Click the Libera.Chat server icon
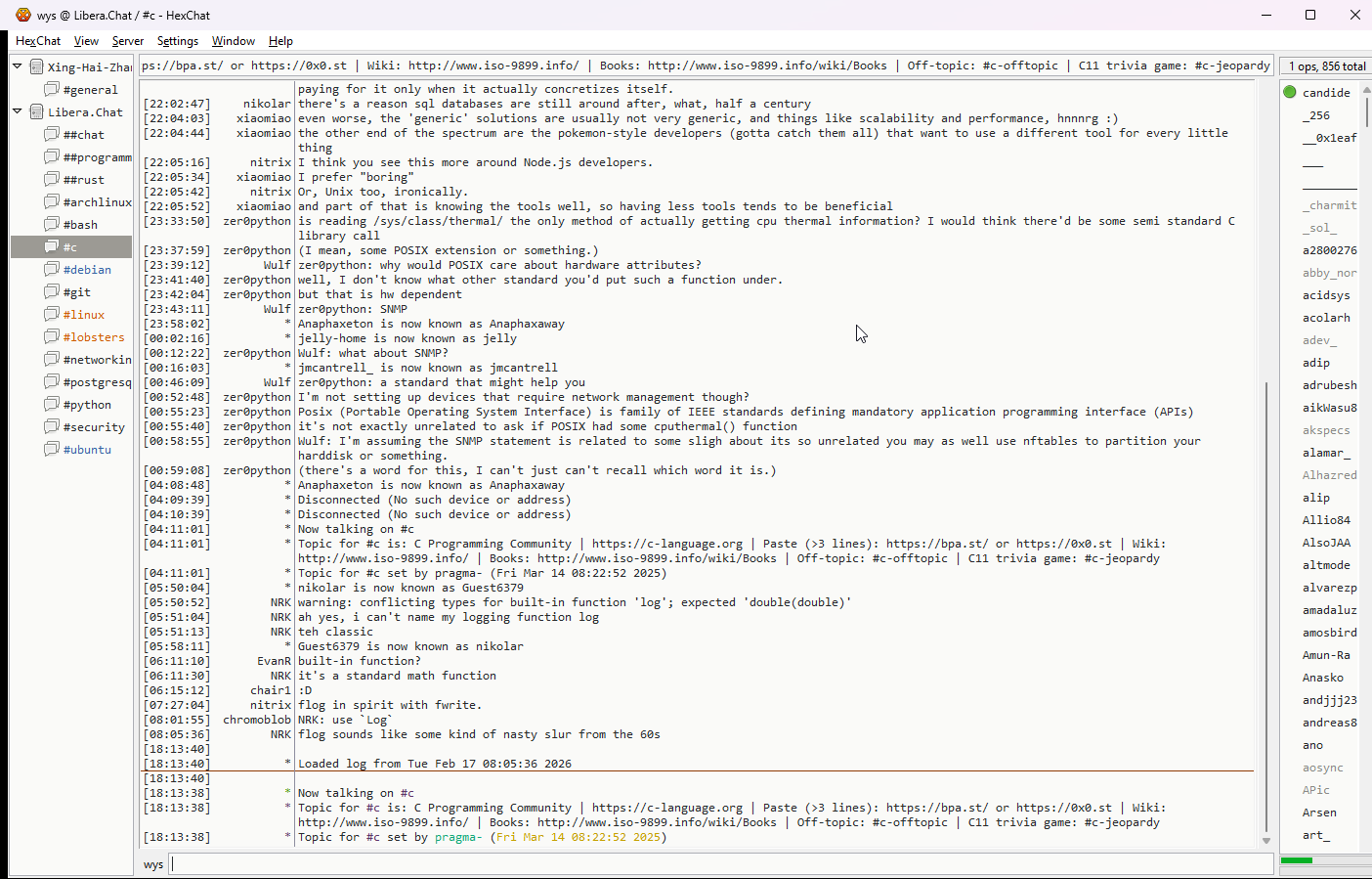This screenshot has width=1372, height=879. pos(36,111)
